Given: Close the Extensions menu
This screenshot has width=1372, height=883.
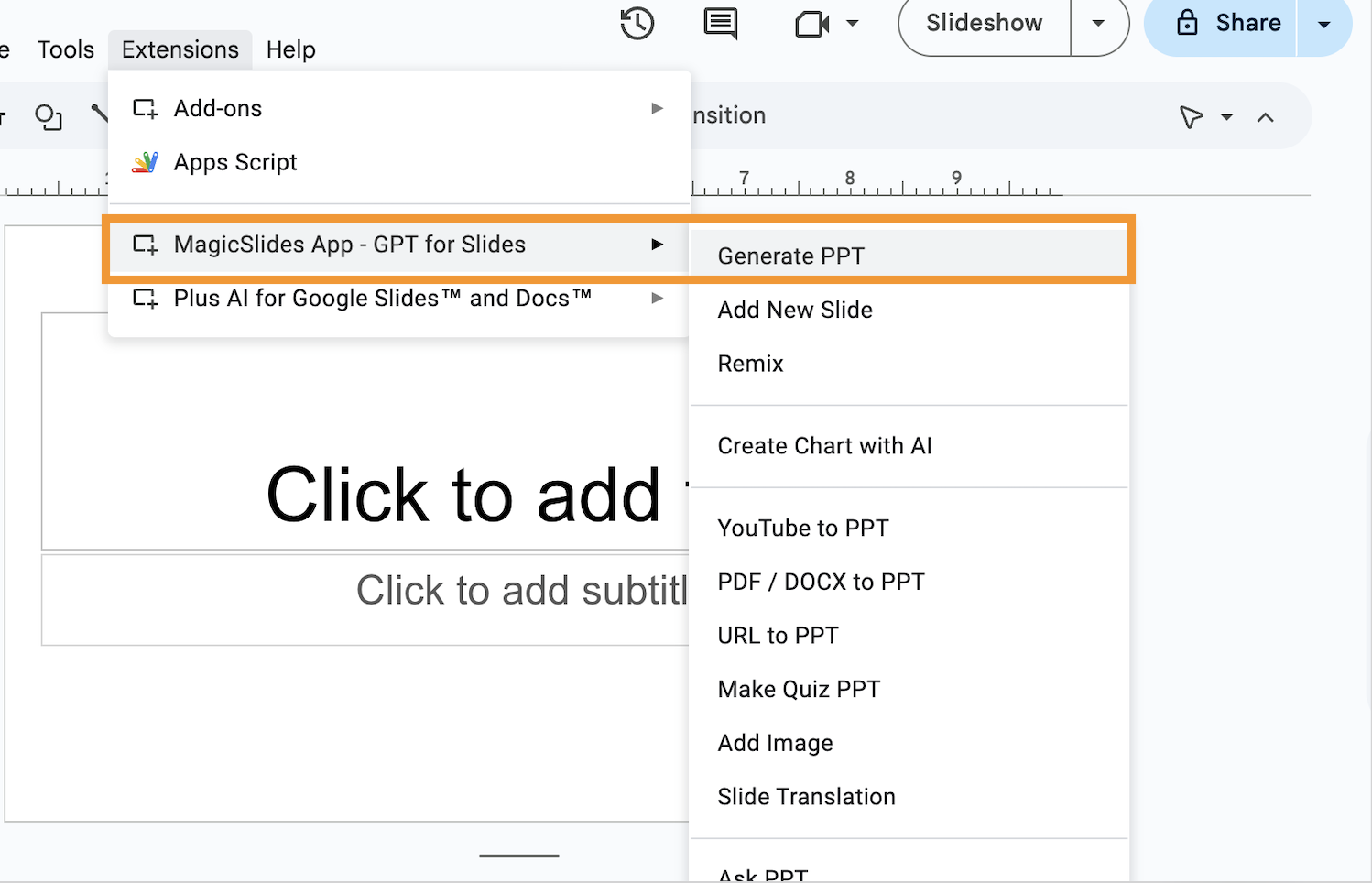Looking at the screenshot, I should (180, 49).
